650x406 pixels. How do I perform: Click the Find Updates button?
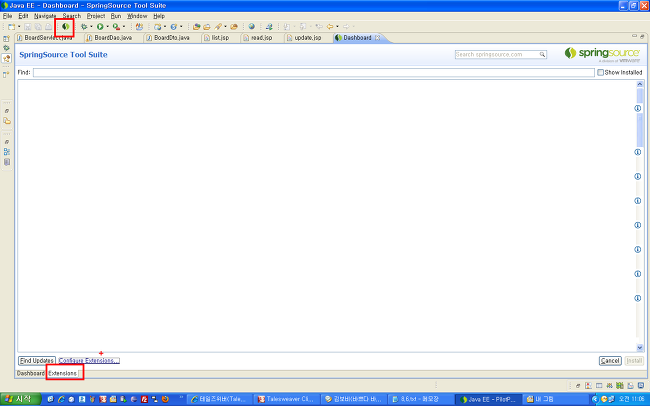(36, 361)
